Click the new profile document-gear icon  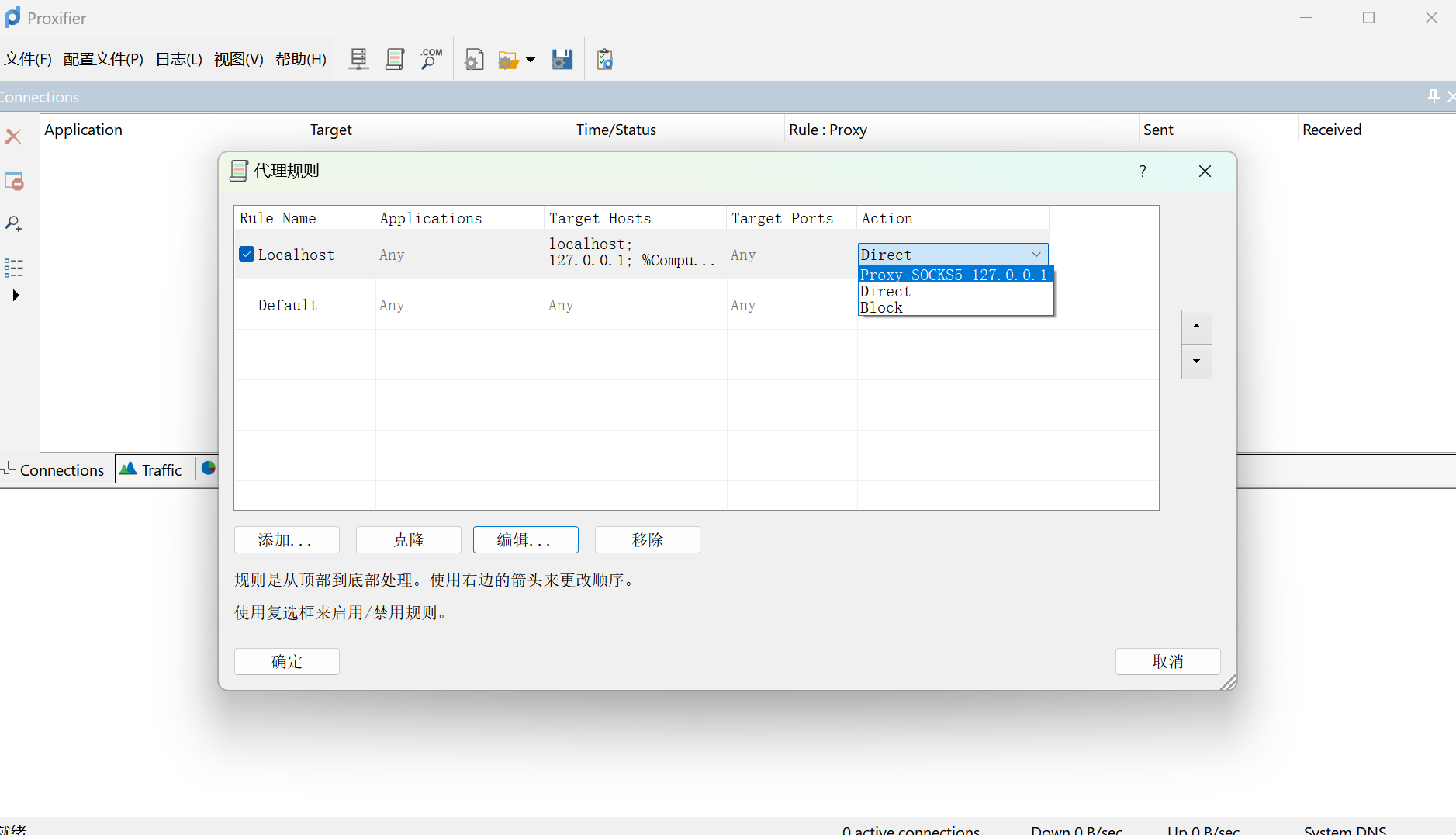click(x=474, y=59)
